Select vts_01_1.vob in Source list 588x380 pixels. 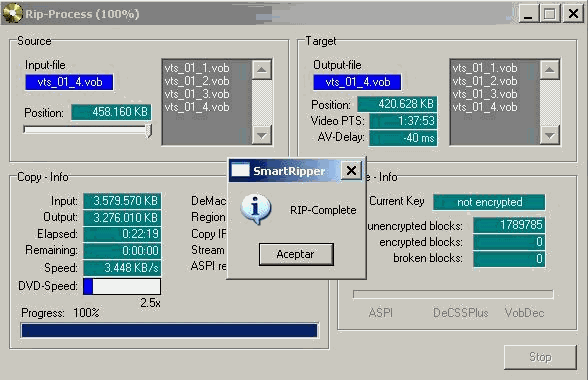pos(197,68)
